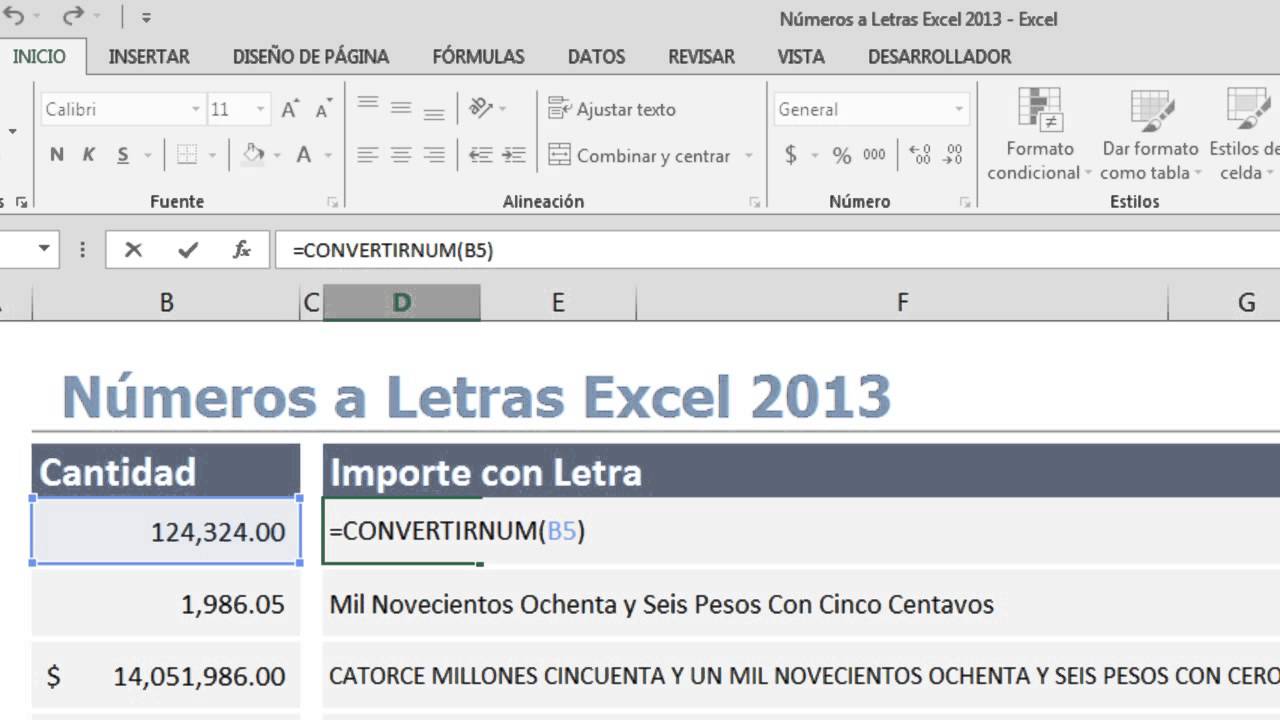1280x720 pixels.
Task: Toggle Ajustar texto wrap option
Action: tap(613, 109)
